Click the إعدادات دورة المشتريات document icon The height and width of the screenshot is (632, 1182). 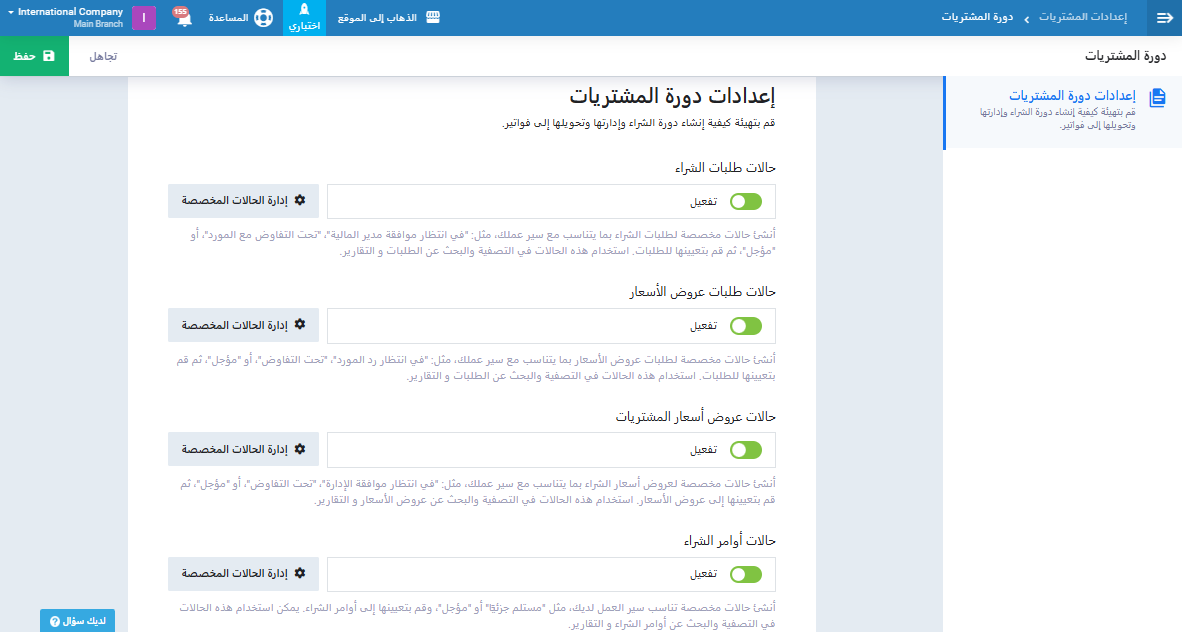click(x=1157, y=97)
